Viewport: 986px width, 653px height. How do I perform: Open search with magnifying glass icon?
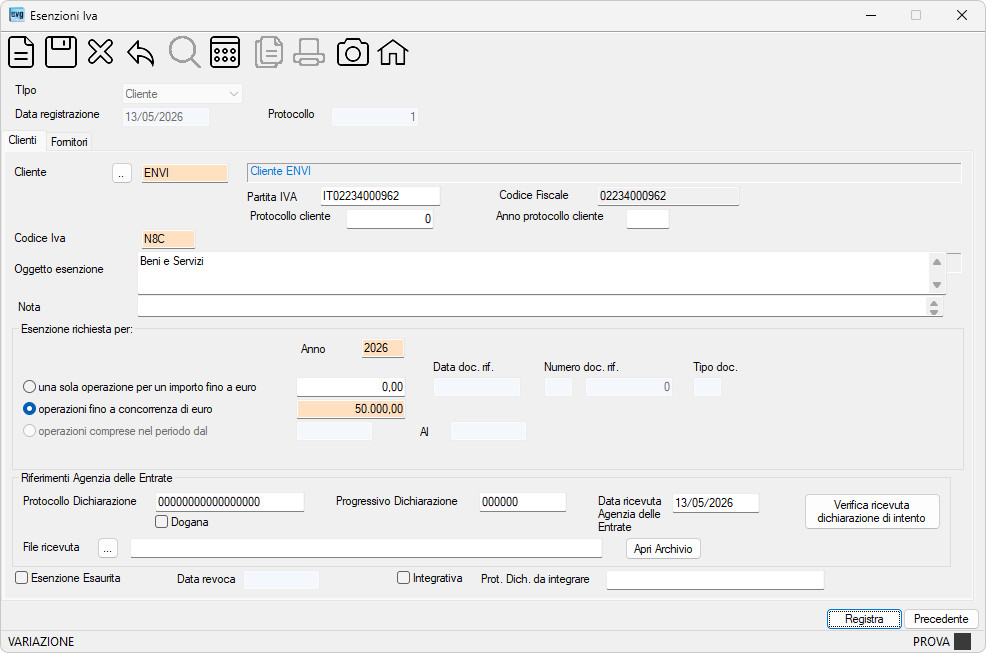pyautogui.click(x=184, y=52)
